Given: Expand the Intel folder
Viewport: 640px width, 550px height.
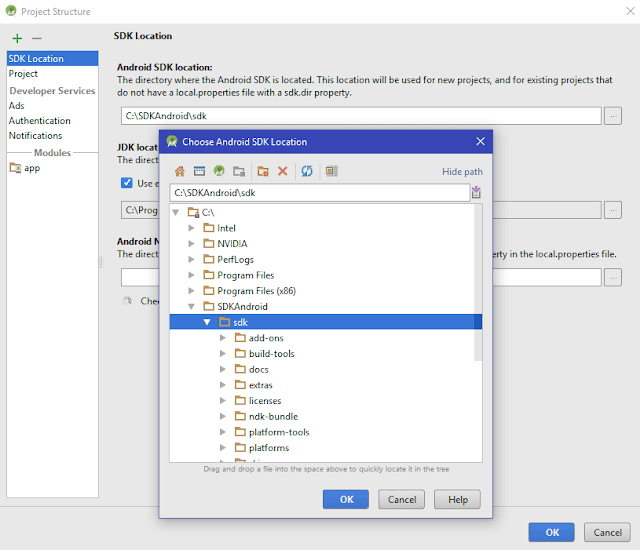Looking at the screenshot, I should 191,228.
